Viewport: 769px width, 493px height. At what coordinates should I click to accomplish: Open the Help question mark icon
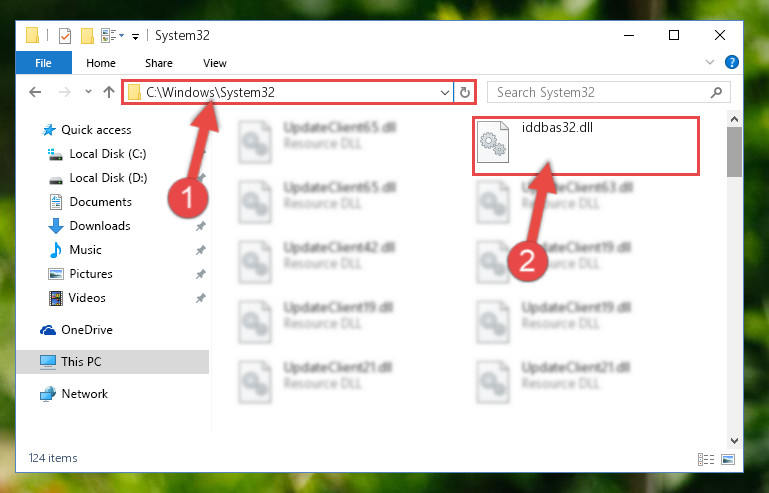click(x=731, y=62)
